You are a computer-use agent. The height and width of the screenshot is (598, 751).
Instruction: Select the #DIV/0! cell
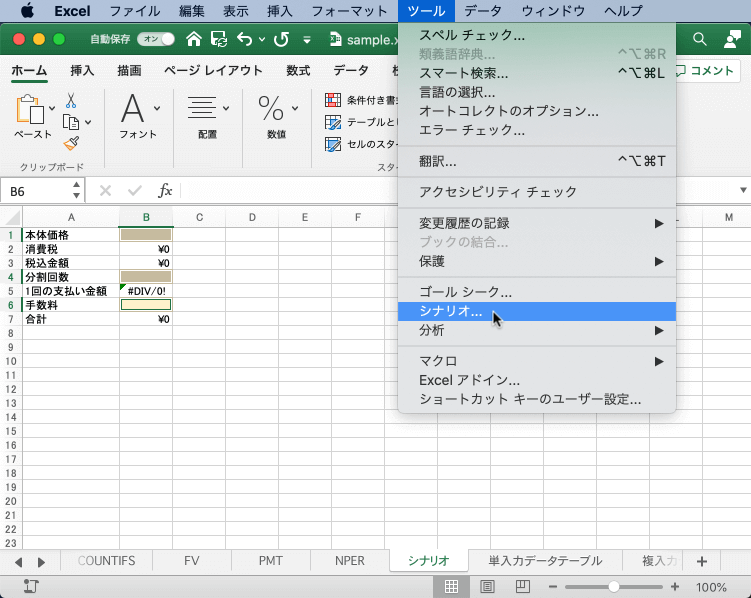(146, 291)
